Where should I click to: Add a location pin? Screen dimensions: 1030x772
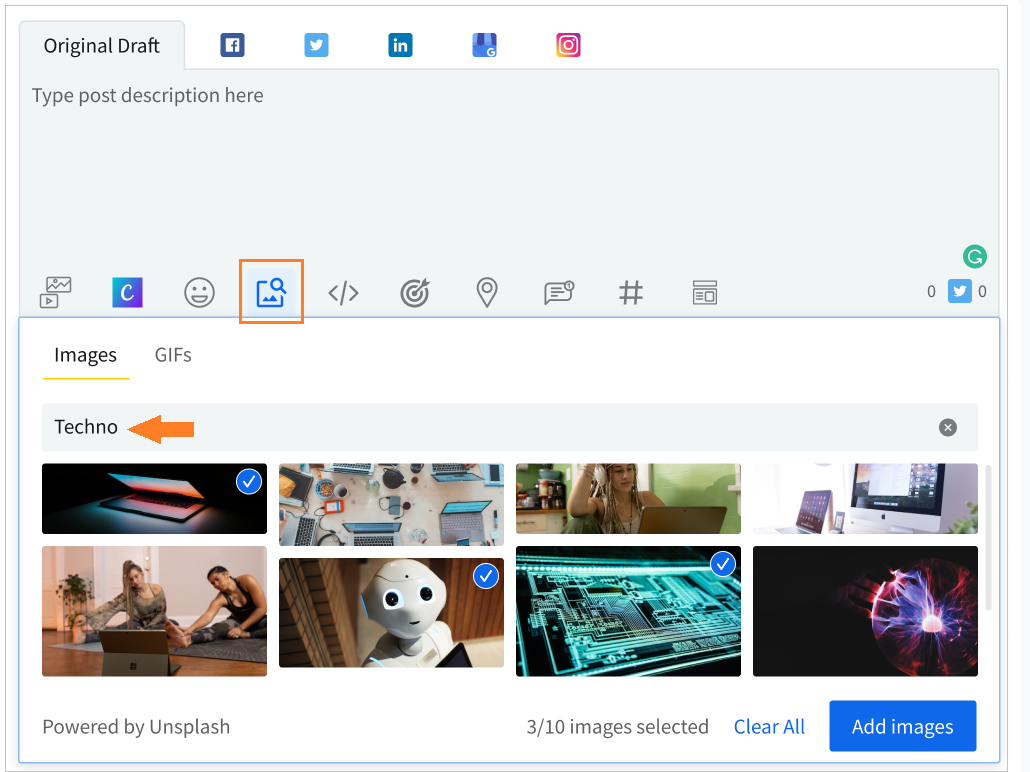pyautogui.click(x=486, y=292)
